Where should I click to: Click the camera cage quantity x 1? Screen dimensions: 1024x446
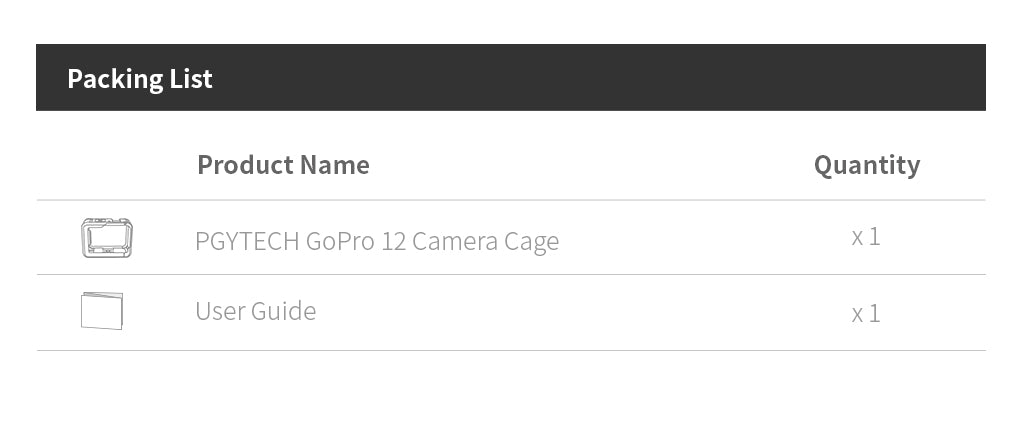866,237
